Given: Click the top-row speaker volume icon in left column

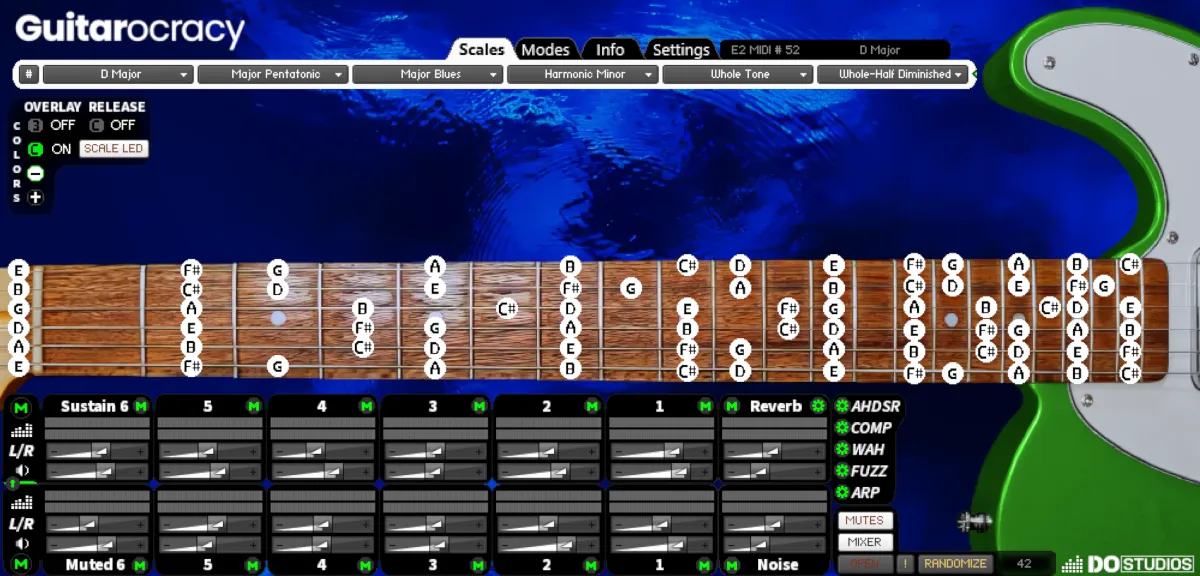Looking at the screenshot, I should tap(21, 471).
